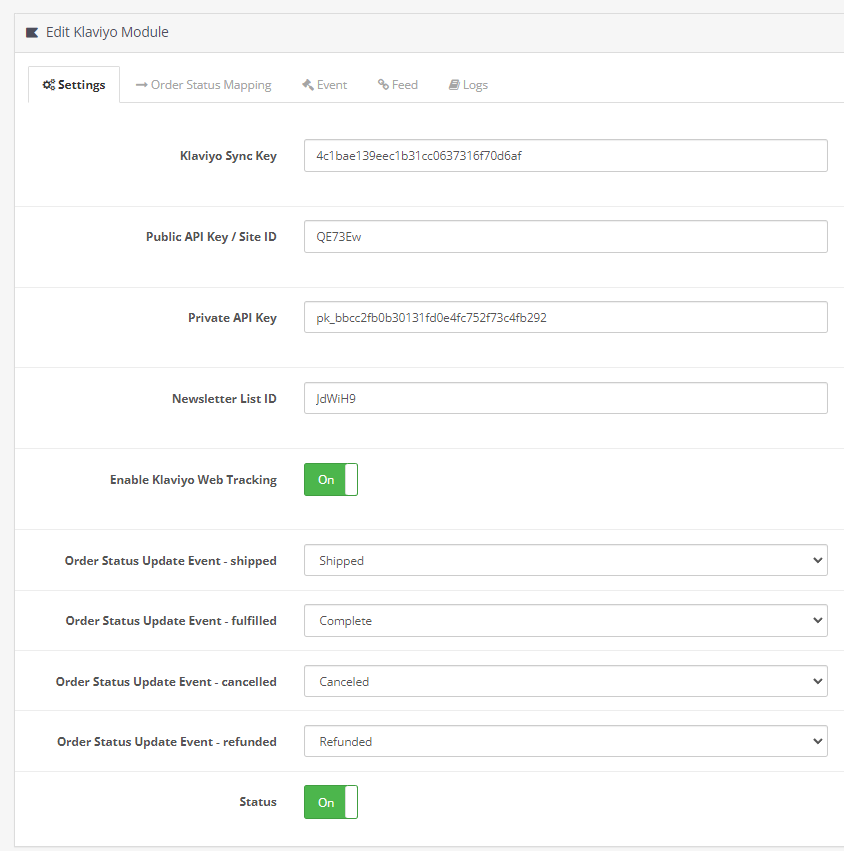The height and width of the screenshot is (851, 844).
Task: Expand the cancelled order status dropdown
Action: coord(566,681)
